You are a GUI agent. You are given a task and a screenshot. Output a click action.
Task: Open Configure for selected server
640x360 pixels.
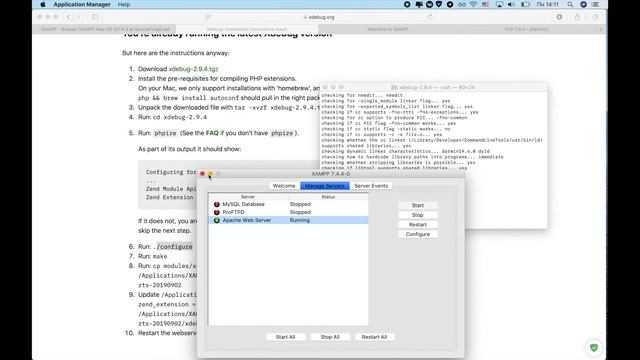pyautogui.click(x=418, y=234)
